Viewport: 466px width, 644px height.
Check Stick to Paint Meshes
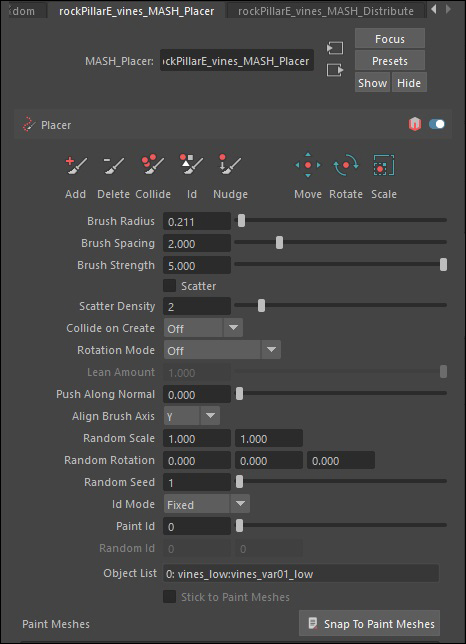pos(170,597)
